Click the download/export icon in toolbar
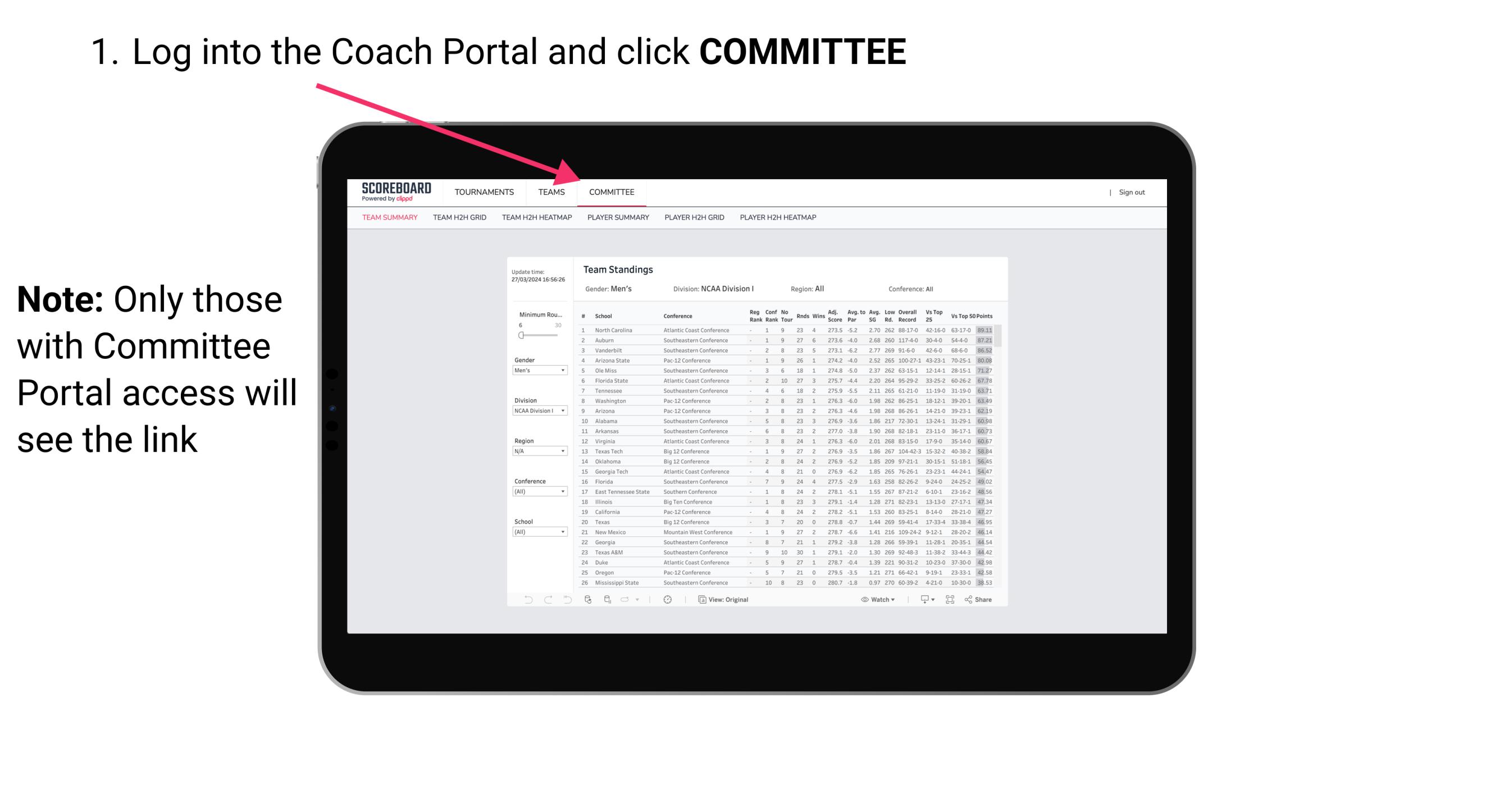The height and width of the screenshot is (812, 1509). (x=921, y=600)
